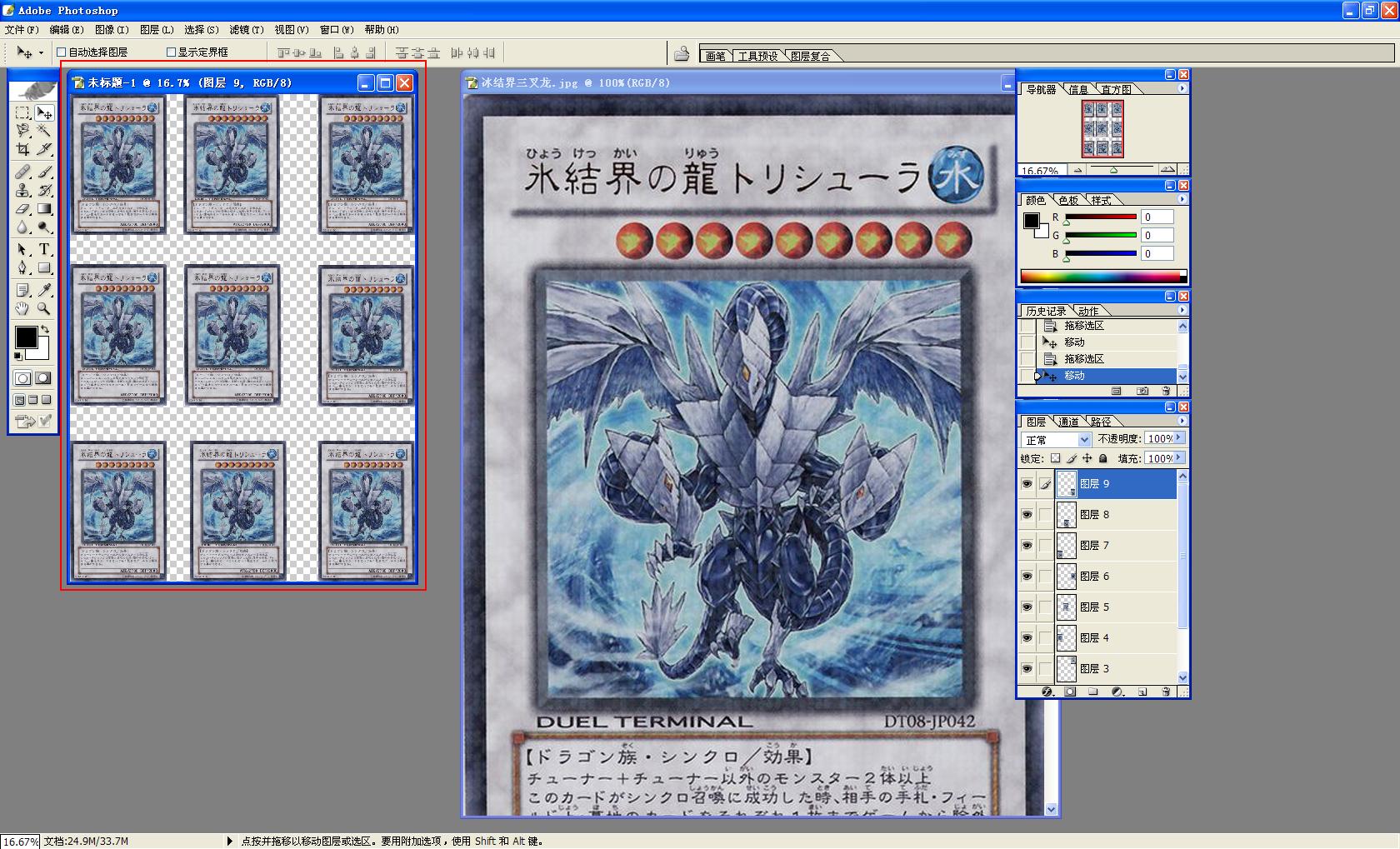Hide layer 图层 7
Image resolution: width=1400 pixels, height=849 pixels.
[x=1027, y=546]
